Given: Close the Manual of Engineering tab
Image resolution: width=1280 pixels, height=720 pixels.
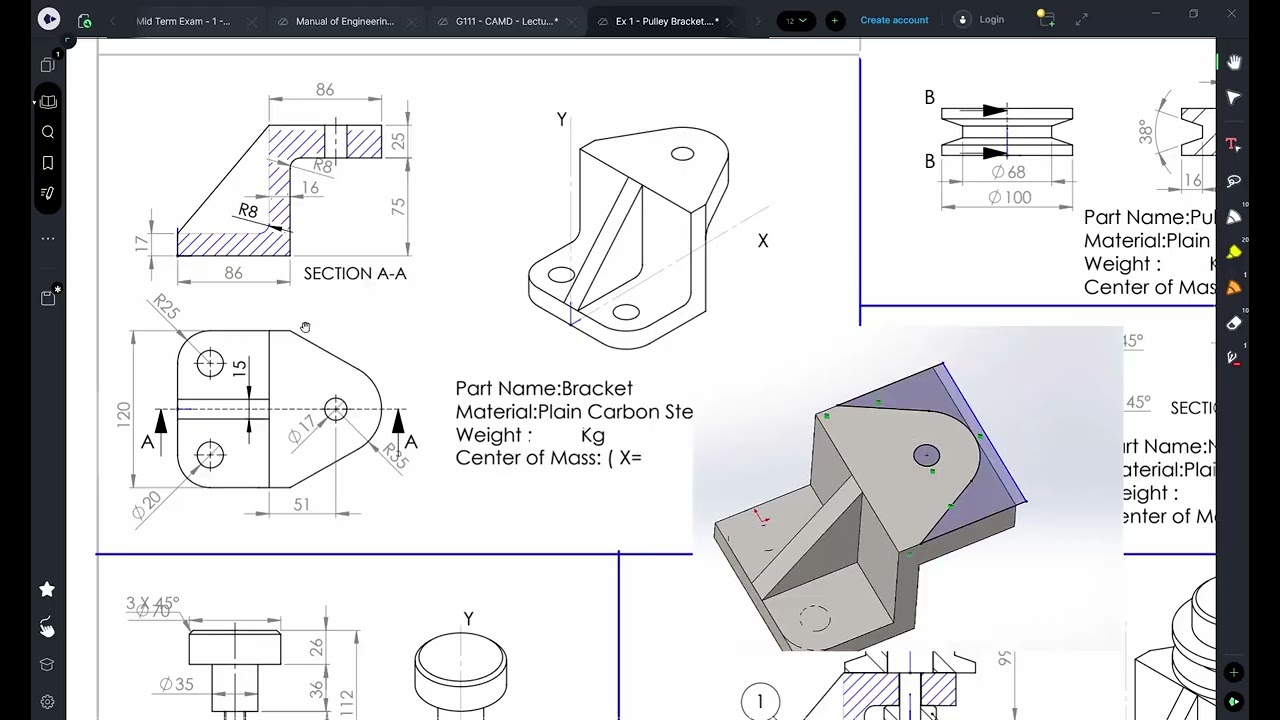Looking at the screenshot, I should pos(413,21).
